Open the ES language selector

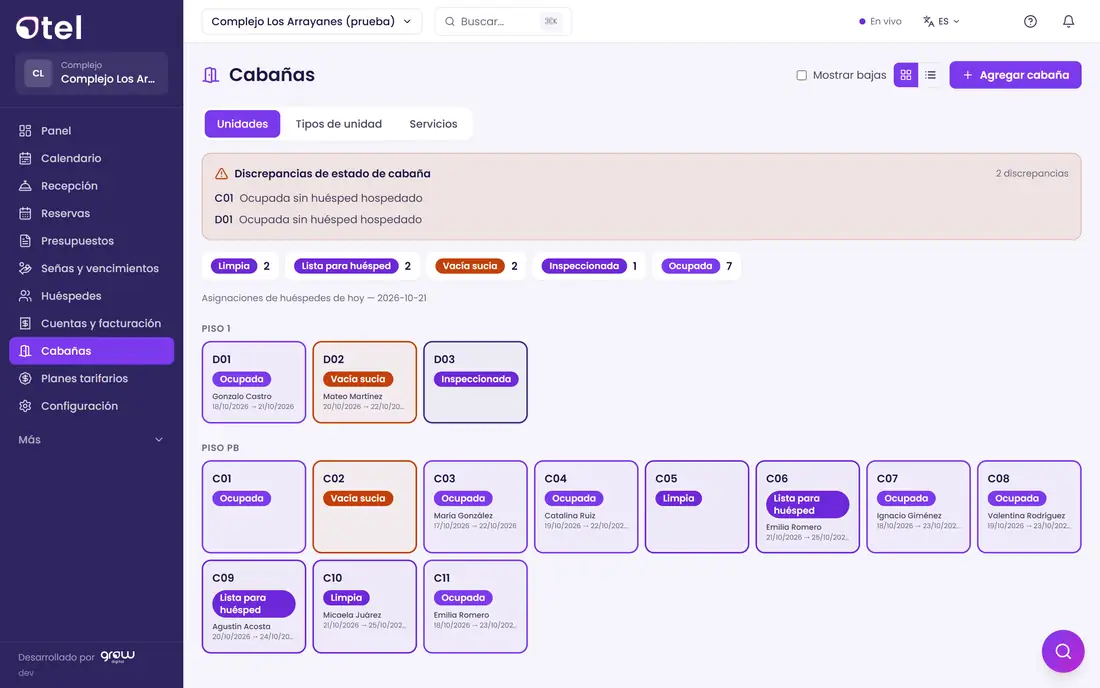(941, 22)
